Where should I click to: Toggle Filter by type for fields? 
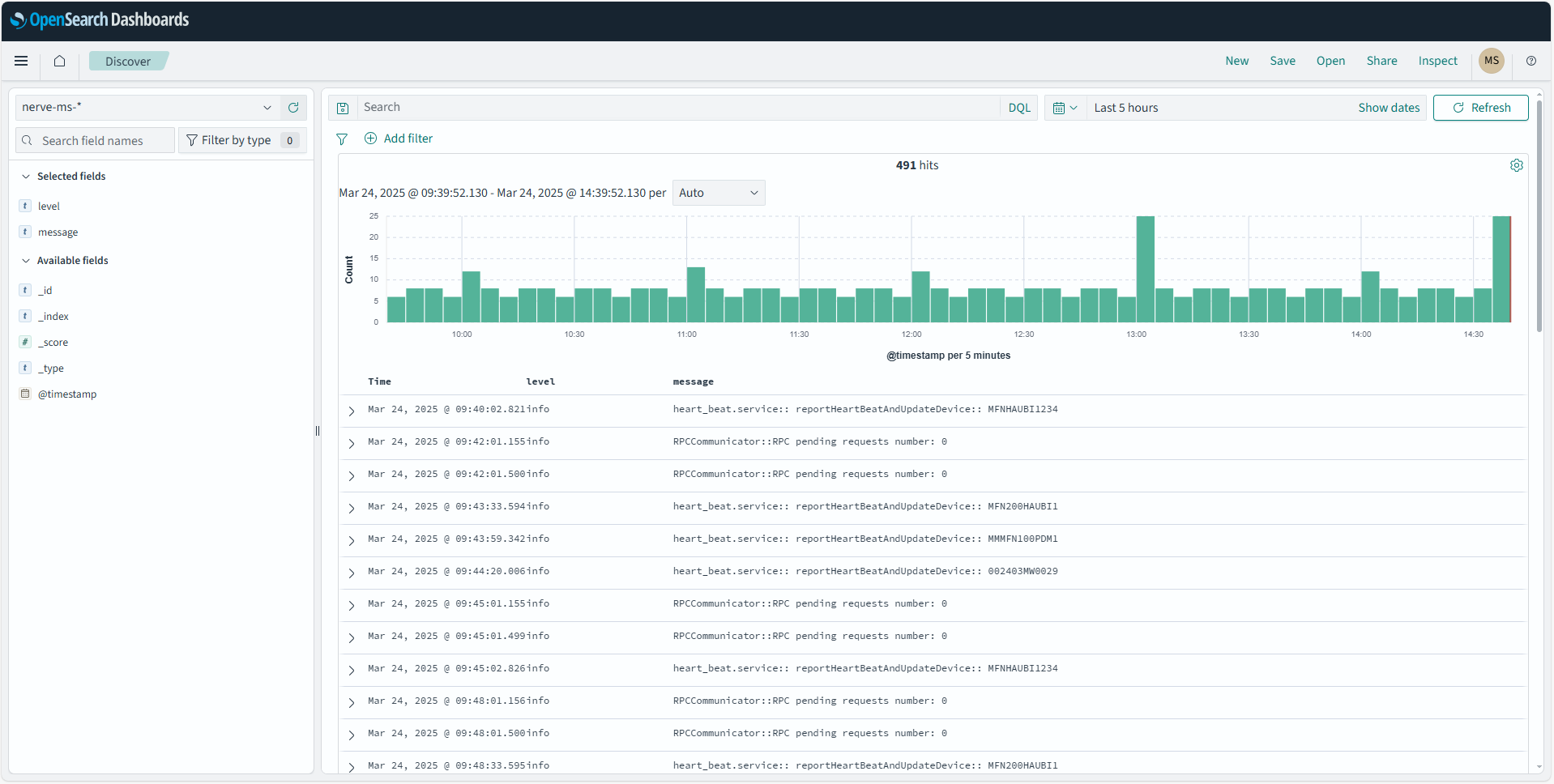(235, 139)
